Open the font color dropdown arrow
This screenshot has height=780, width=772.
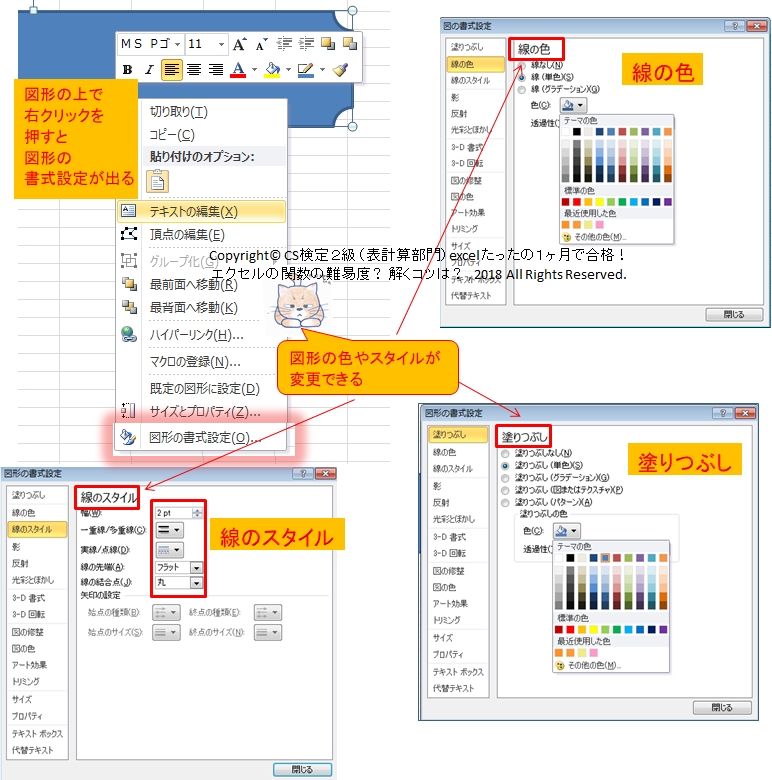254,70
